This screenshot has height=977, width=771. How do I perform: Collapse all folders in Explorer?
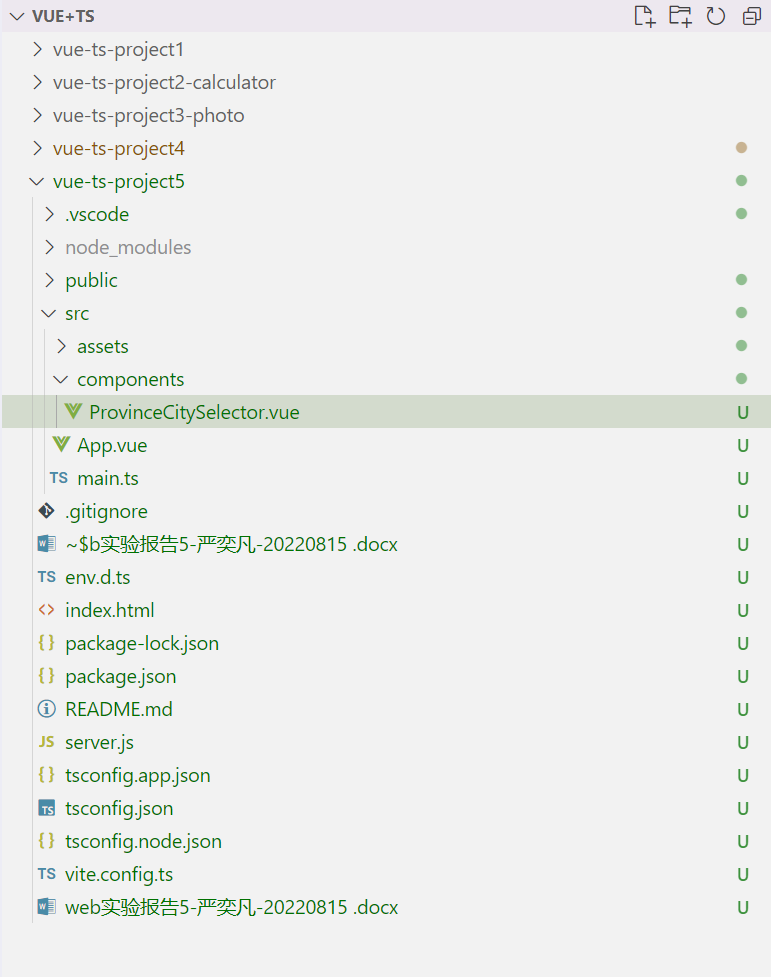pyautogui.click(x=751, y=16)
